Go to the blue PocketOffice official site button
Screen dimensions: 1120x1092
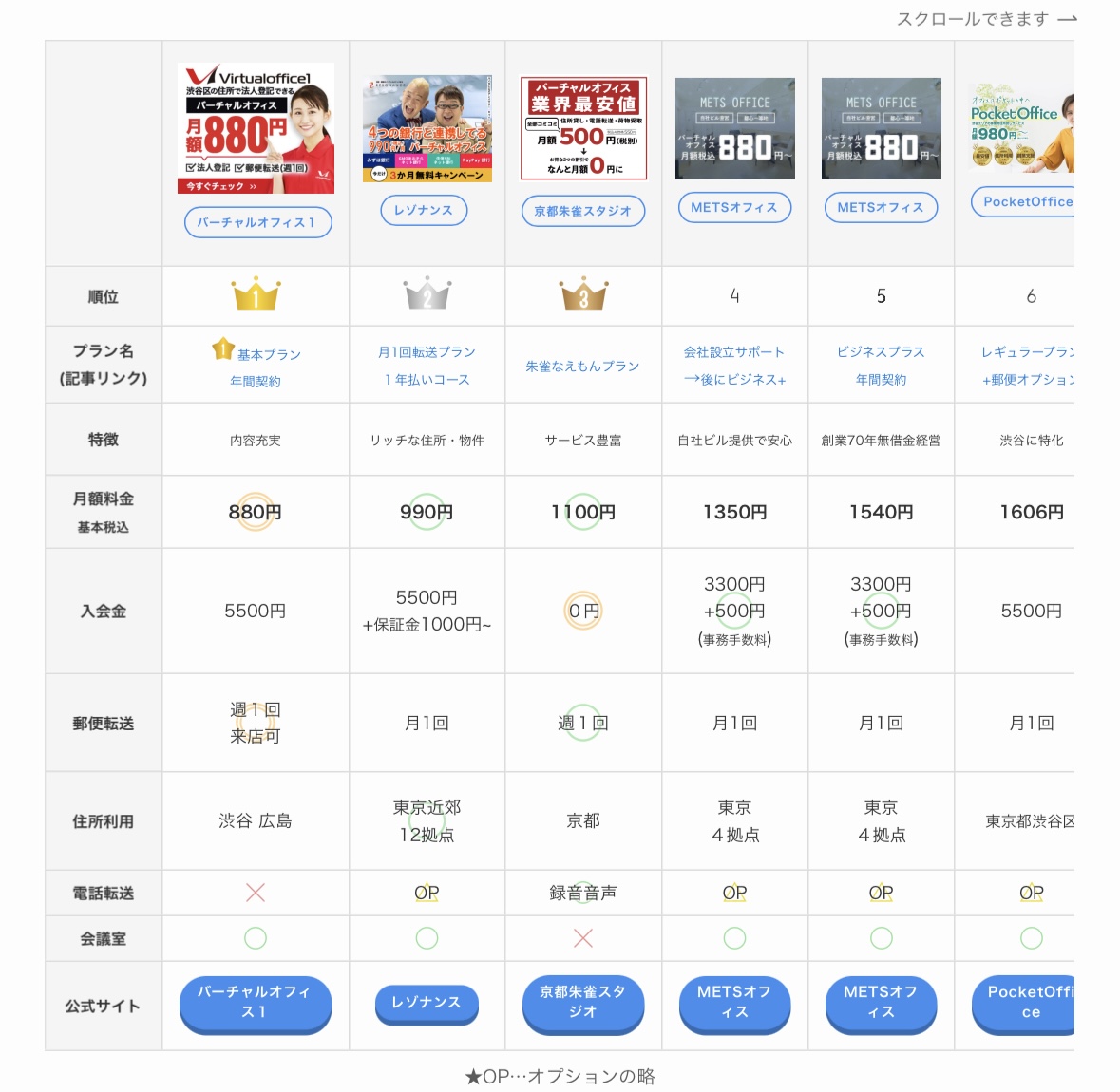coord(1023,1004)
